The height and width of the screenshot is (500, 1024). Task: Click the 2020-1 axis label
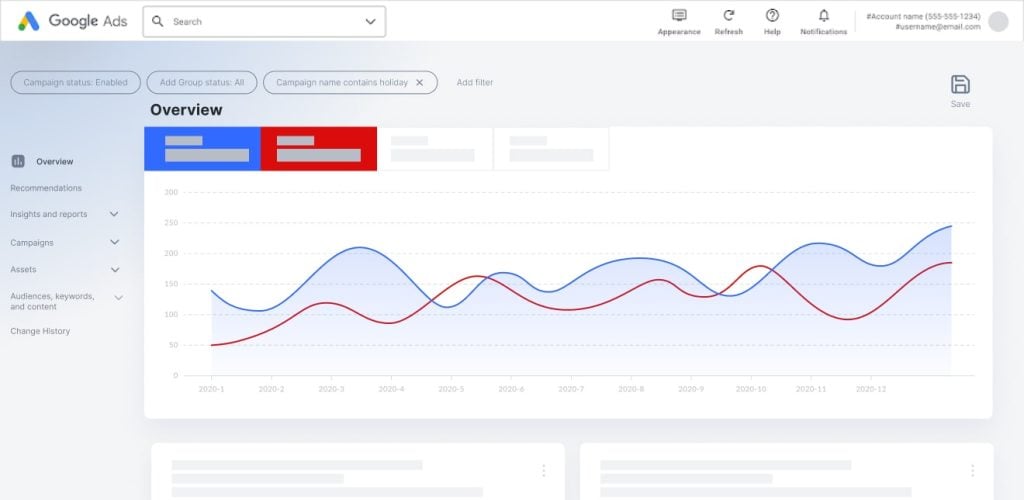[x=211, y=389]
